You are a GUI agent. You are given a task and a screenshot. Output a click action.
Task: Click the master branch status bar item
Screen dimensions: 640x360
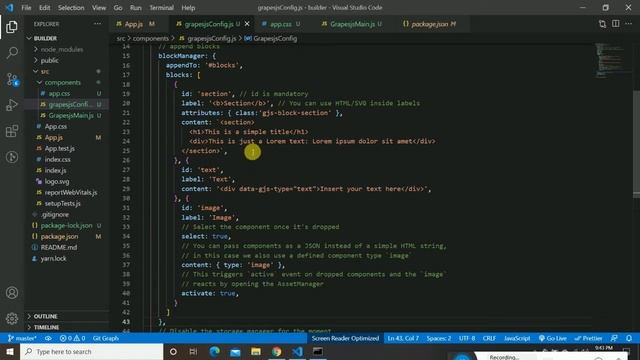22,338
